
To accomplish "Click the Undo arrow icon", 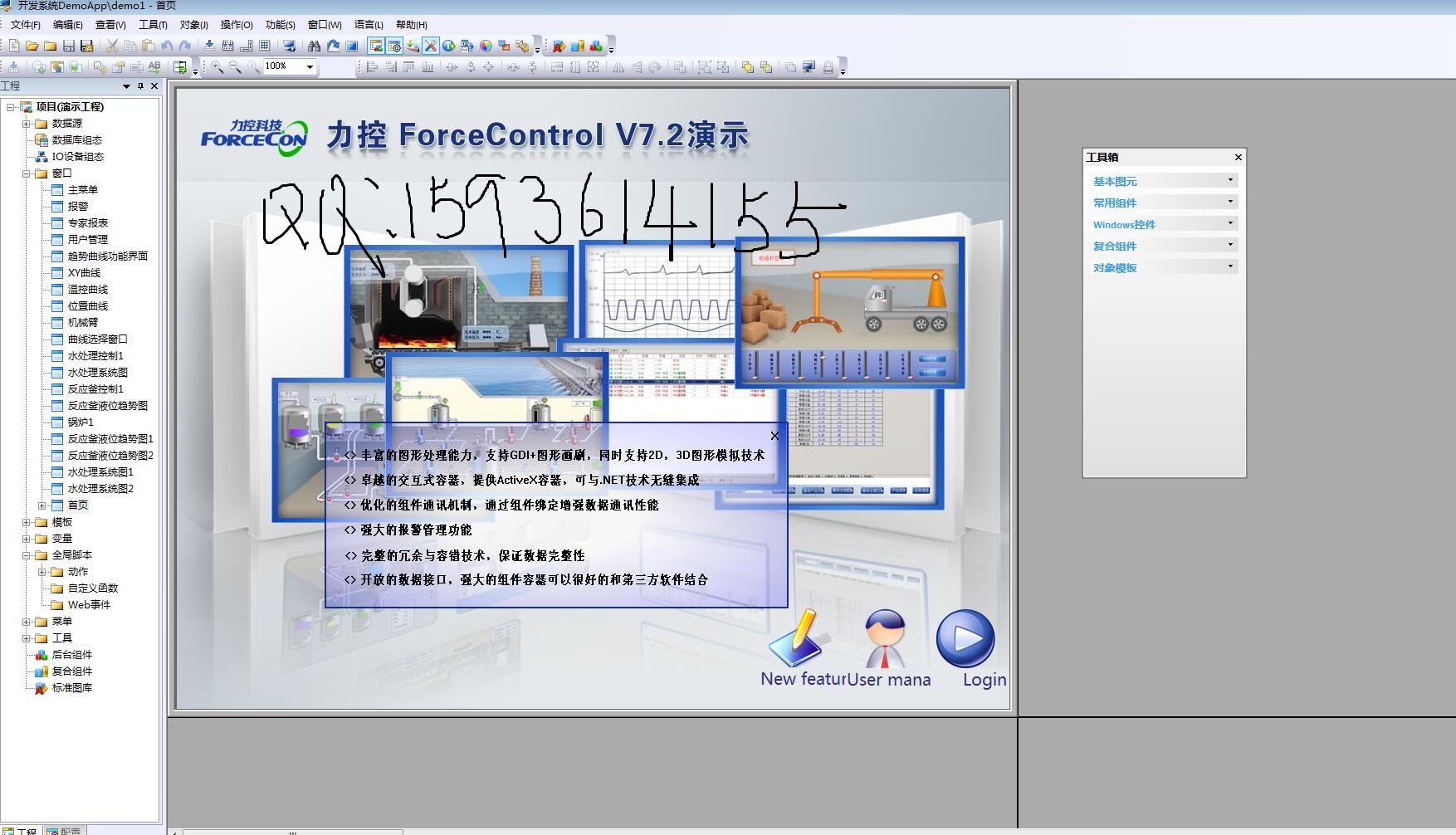I will pyautogui.click(x=165, y=46).
